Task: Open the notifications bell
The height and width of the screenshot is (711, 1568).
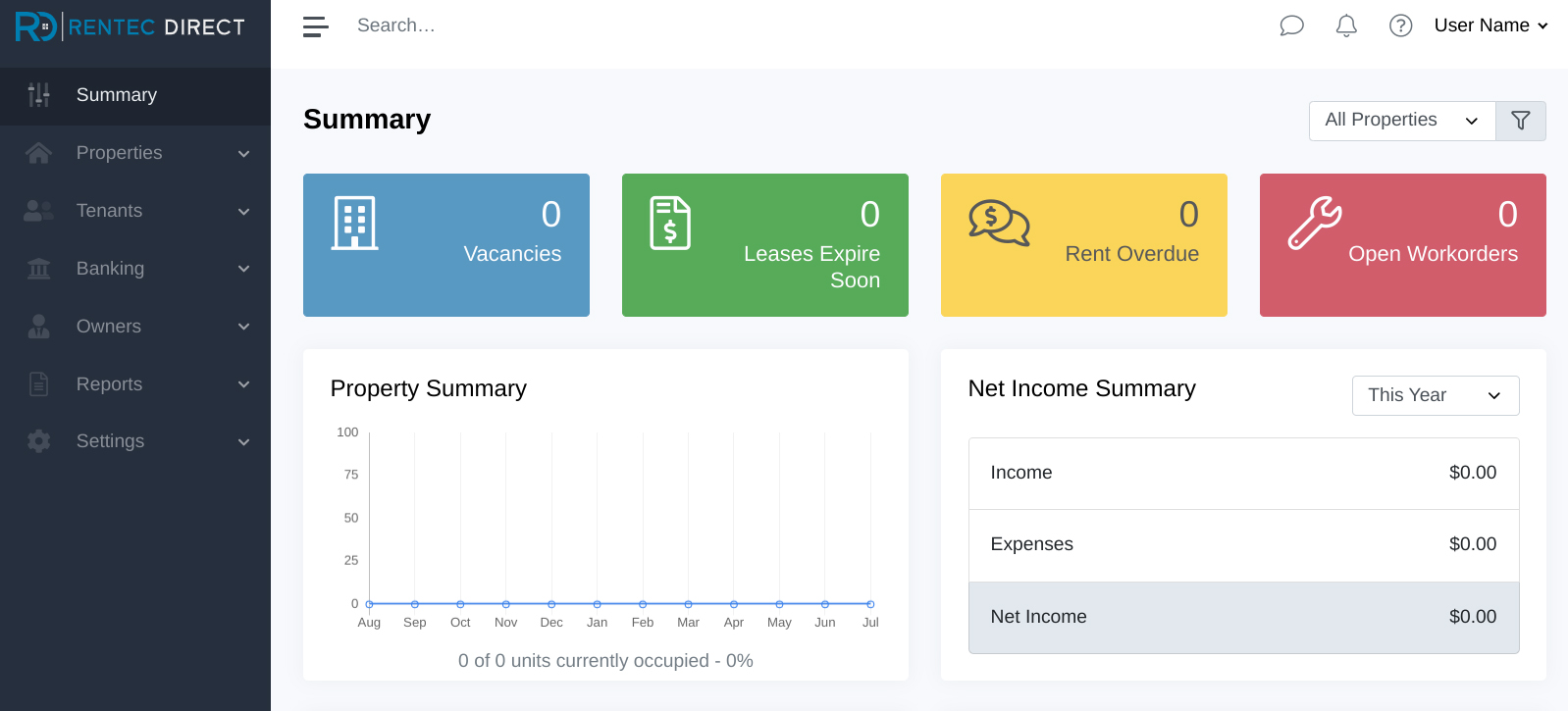Action: 1346,25
